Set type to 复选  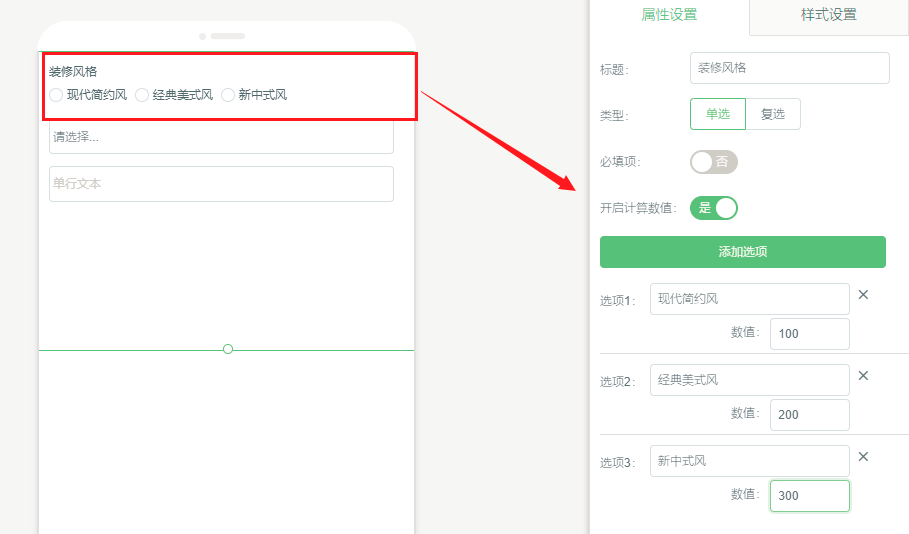[x=773, y=114]
